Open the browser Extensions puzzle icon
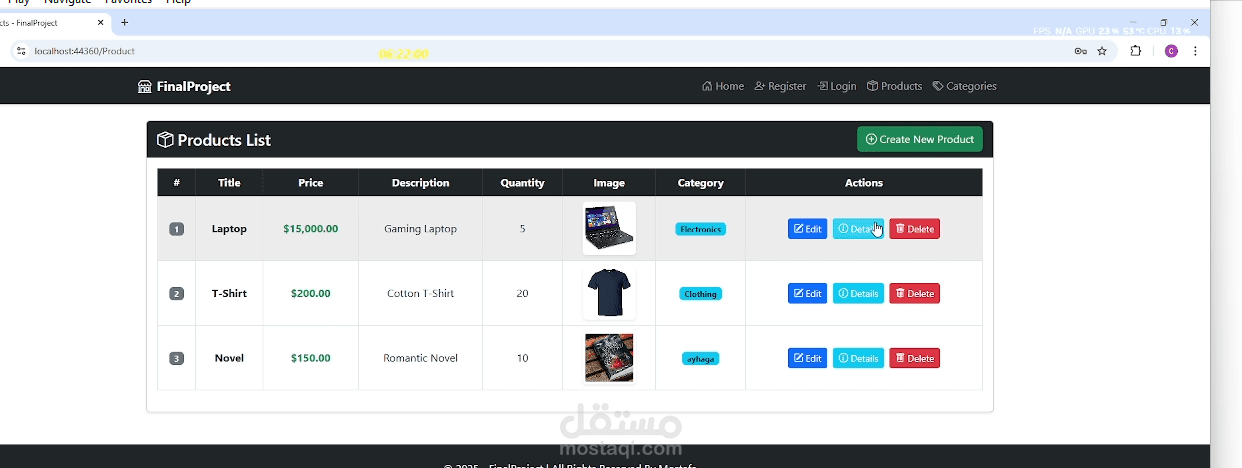Viewport: 1242px width, 468px height. click(1136, 51)
